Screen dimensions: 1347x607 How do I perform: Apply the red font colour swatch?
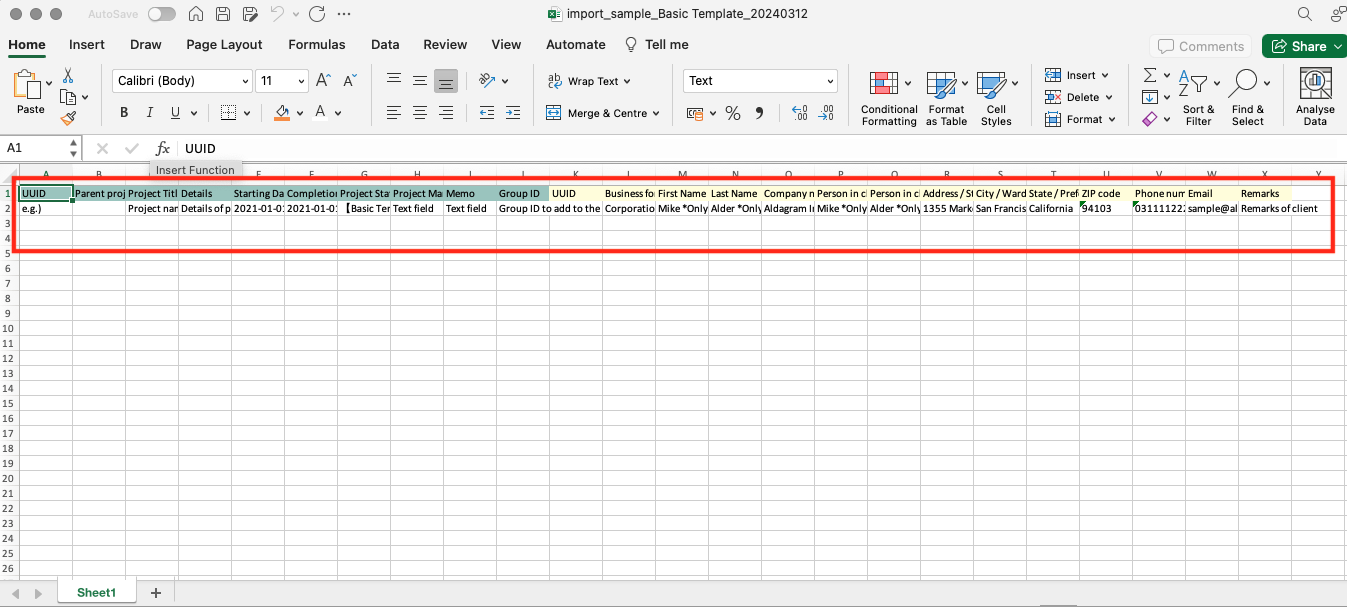pos(322,112)
